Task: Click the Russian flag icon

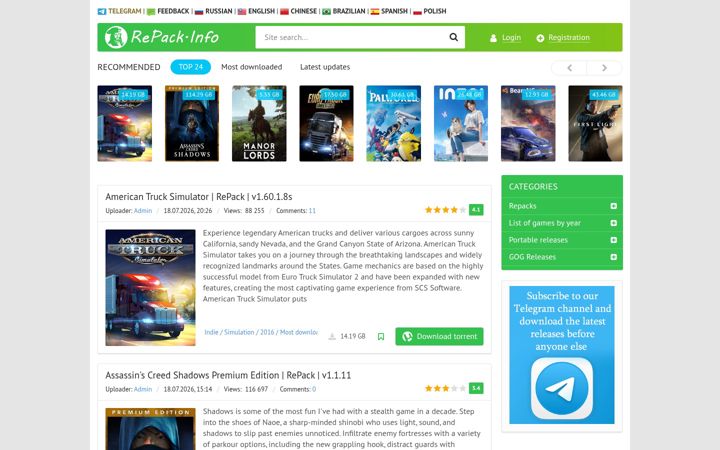Action: pyautogui.click(x=199, y=11)
